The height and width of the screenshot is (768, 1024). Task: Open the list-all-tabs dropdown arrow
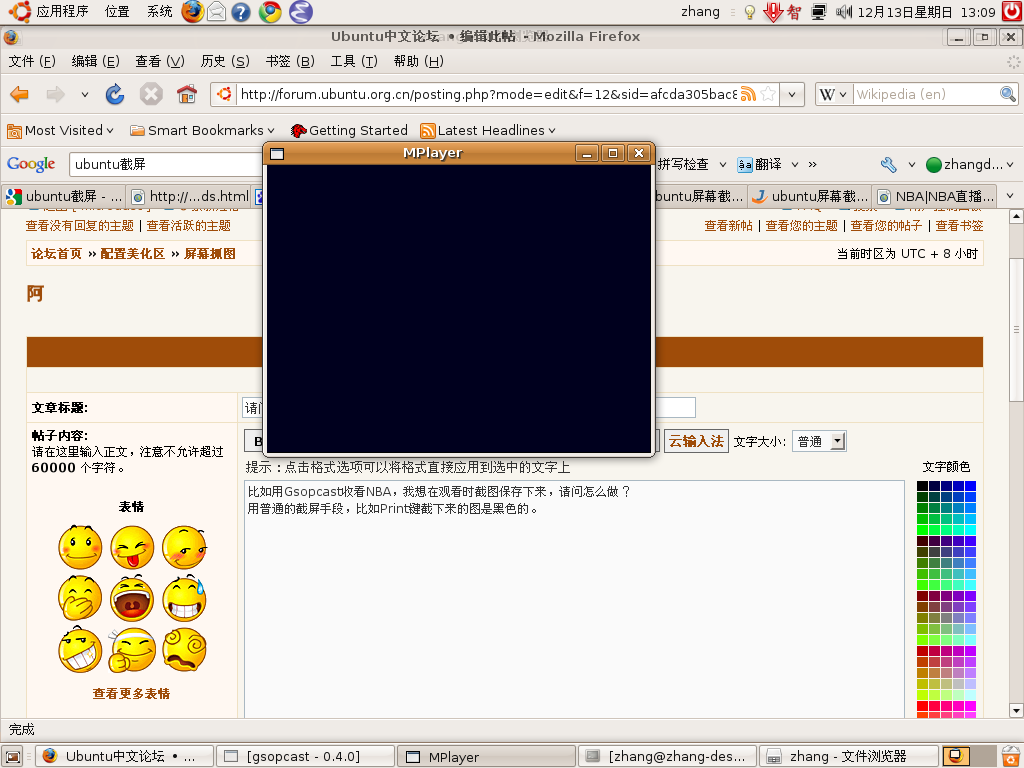1010,196
